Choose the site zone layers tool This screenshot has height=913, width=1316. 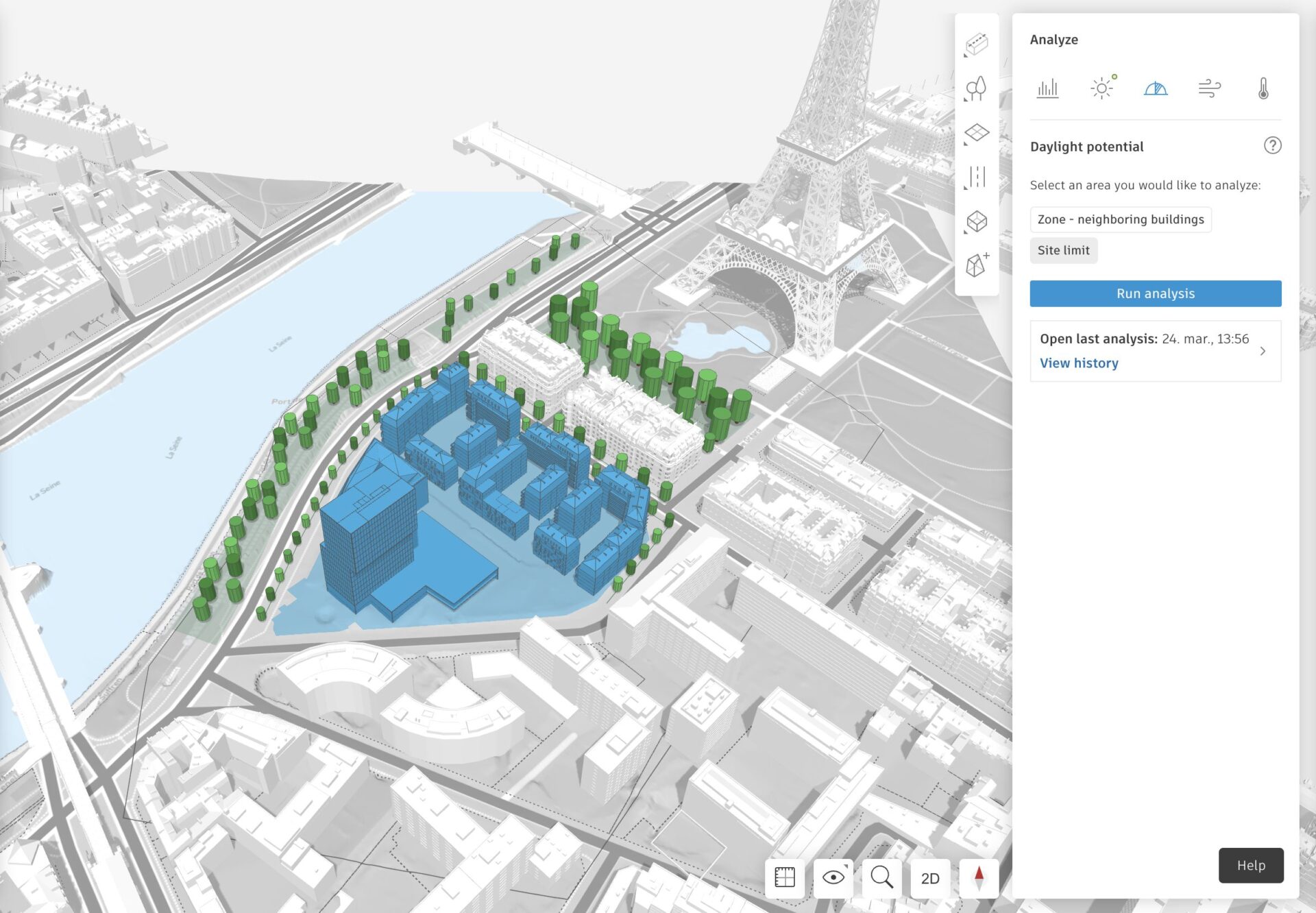coord(976,132)
